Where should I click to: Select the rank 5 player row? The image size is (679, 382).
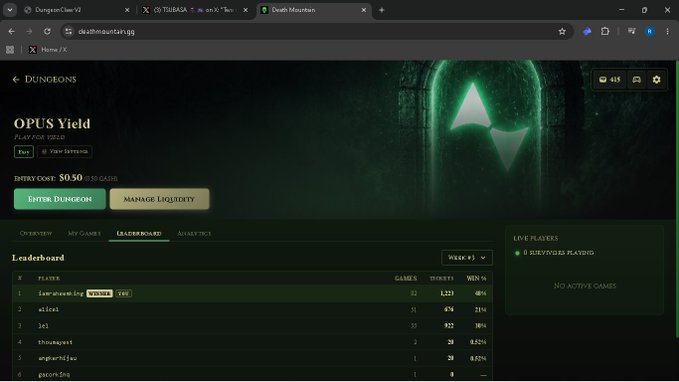[x=252, y=358]
